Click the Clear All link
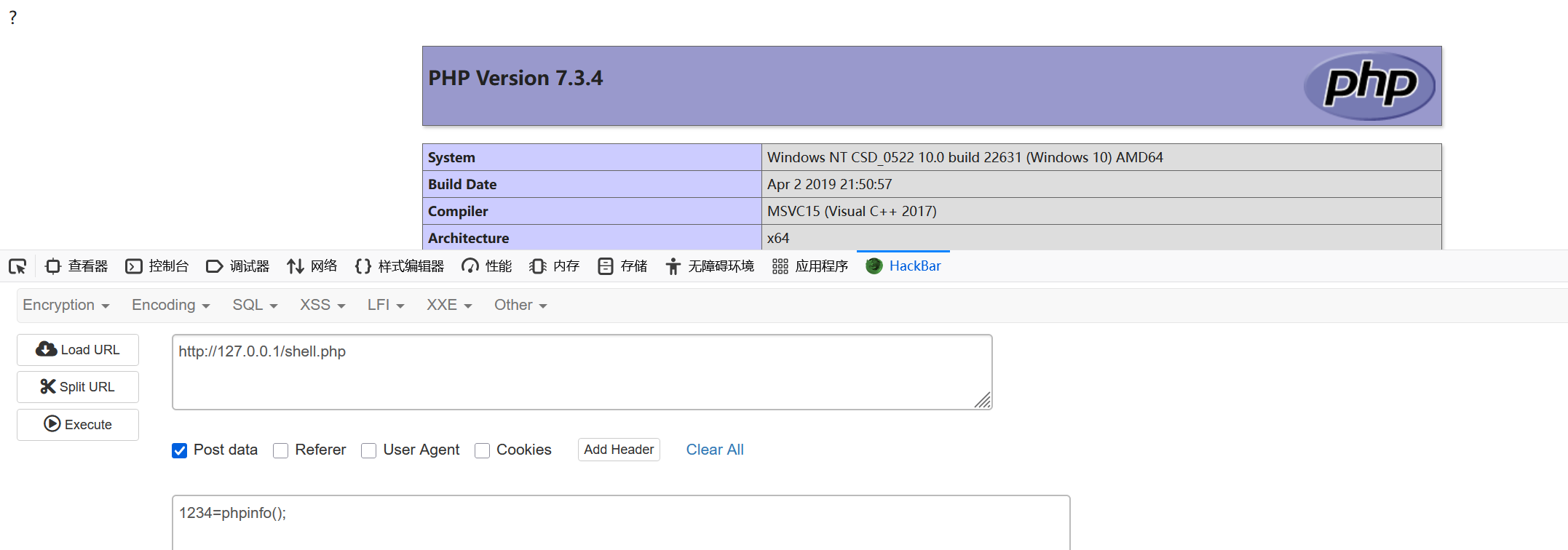1568x550 pixels. click(x=715, y=450)
